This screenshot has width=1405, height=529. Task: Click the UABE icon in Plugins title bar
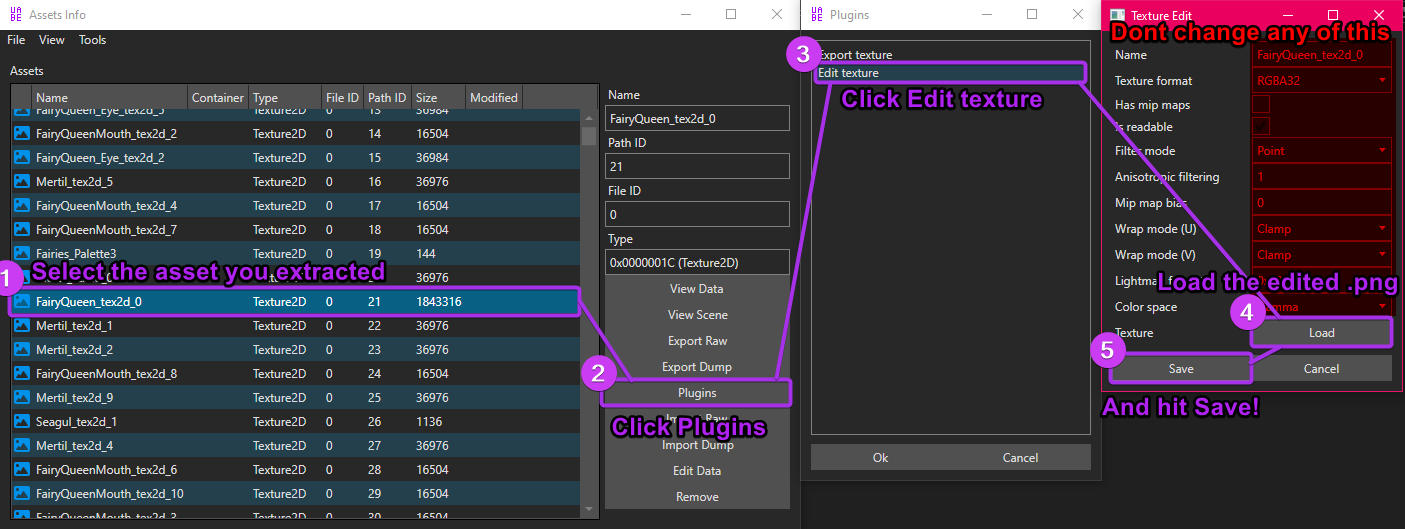pyautogui.click(x=817, y=15)
